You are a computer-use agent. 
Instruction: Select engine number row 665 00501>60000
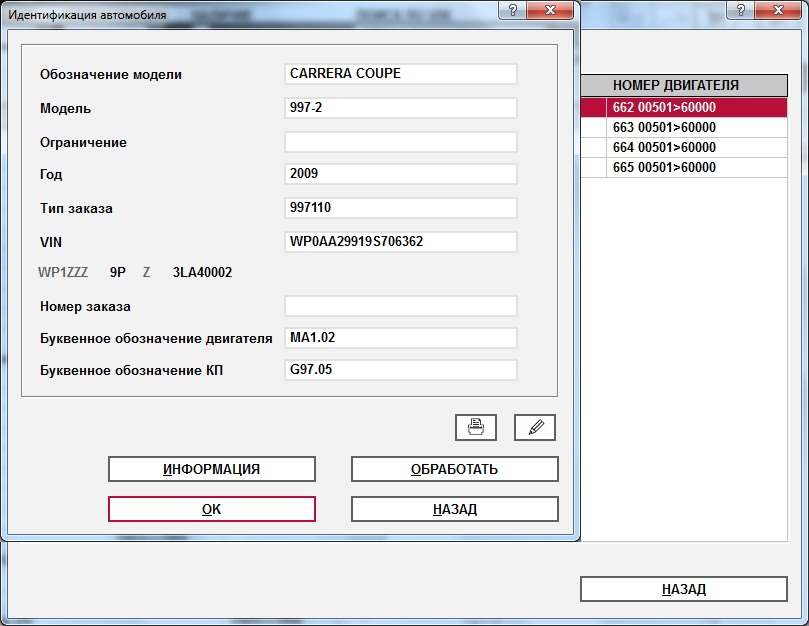pyautogui.click(x=684, y=168)
